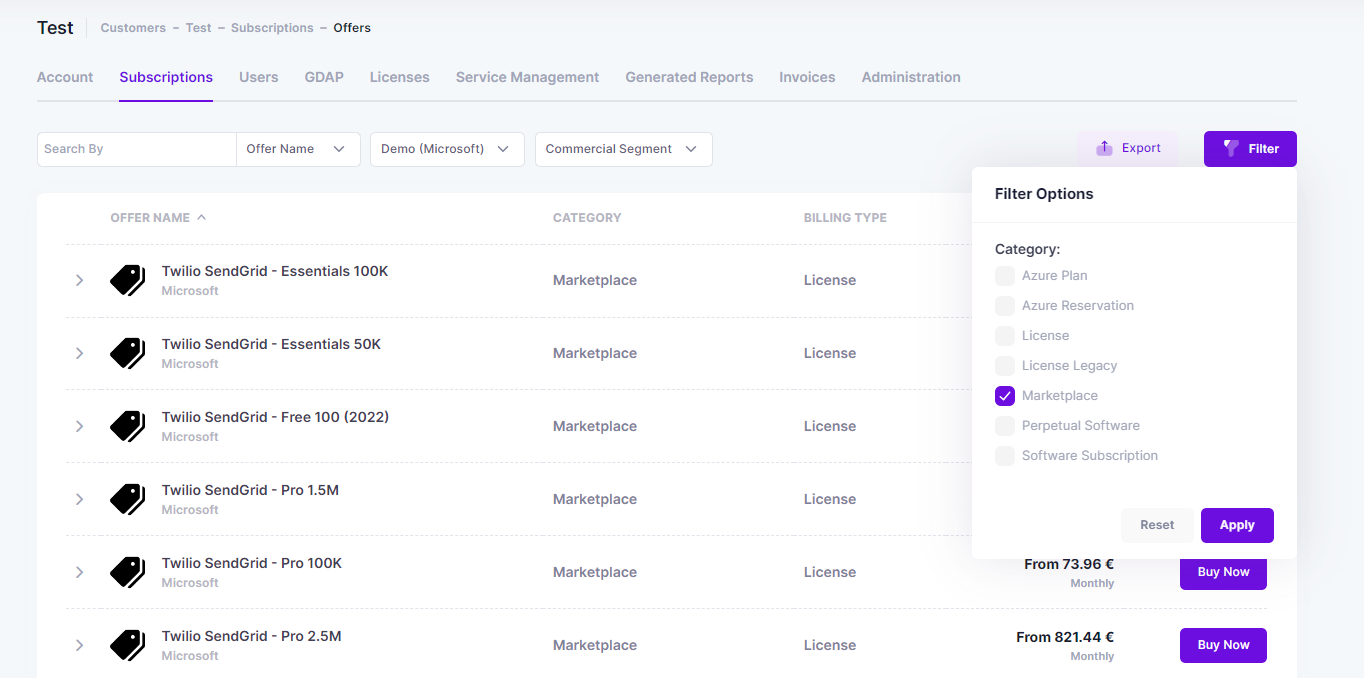
Task: Select the Twilio SendGrid - Free 100 (2022) name
Action: pos(275,417)
